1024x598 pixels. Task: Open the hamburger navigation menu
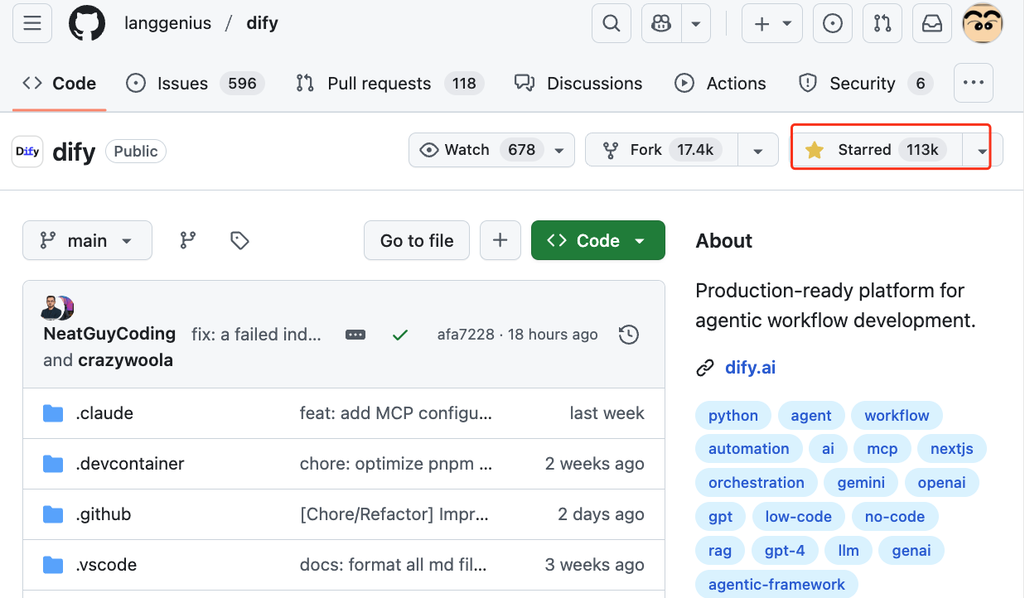[32, 24]
